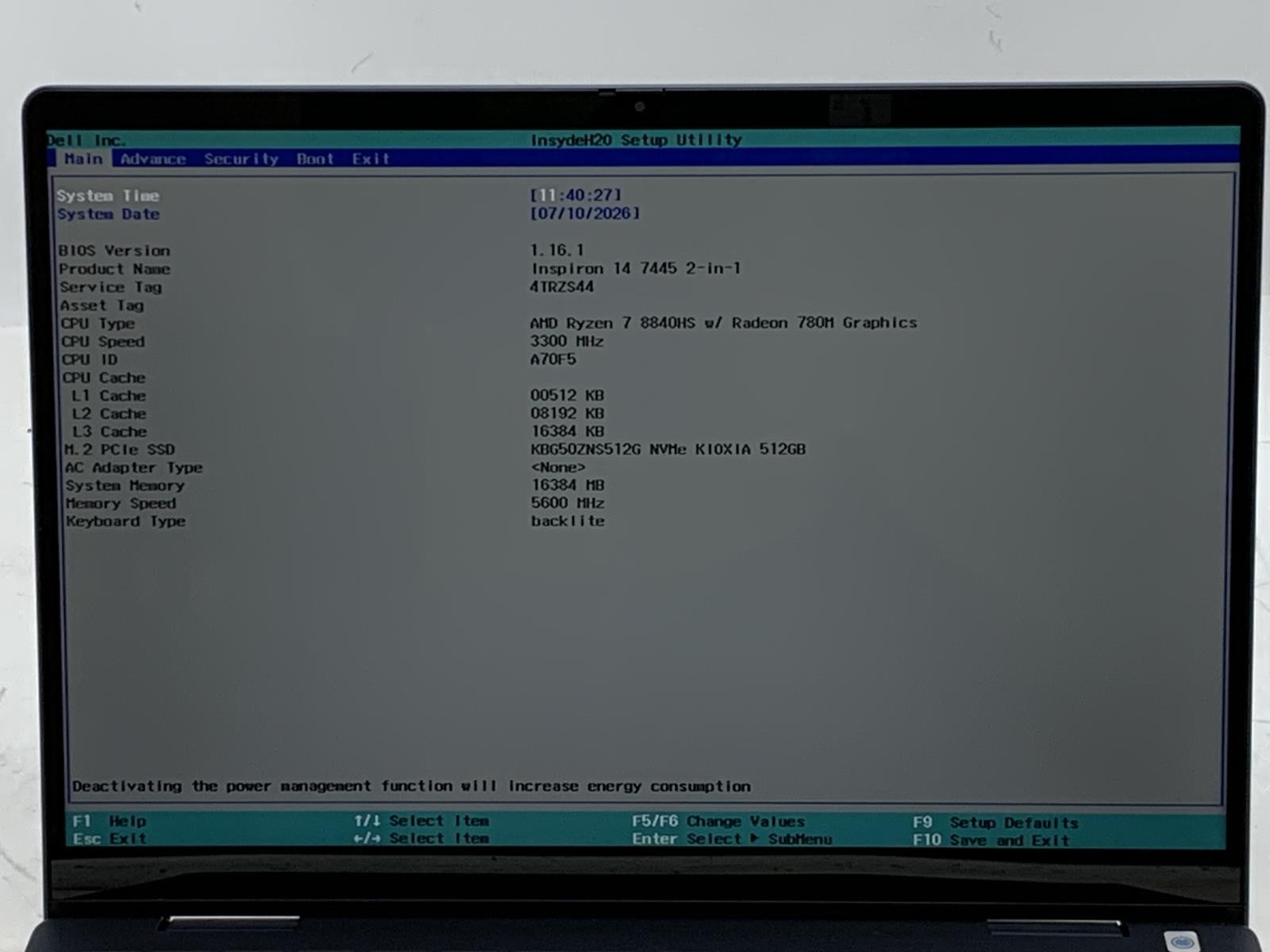The width and height of the screenshot is (1270, 952).
Task: Click the Service Tag label
Action: tap(110, 287)
